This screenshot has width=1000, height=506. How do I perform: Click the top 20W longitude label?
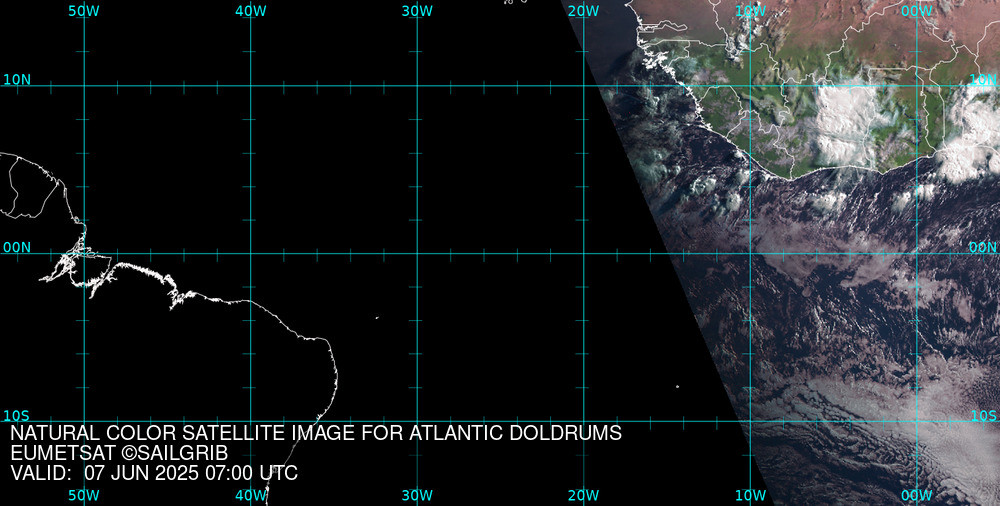coord(584,11)
